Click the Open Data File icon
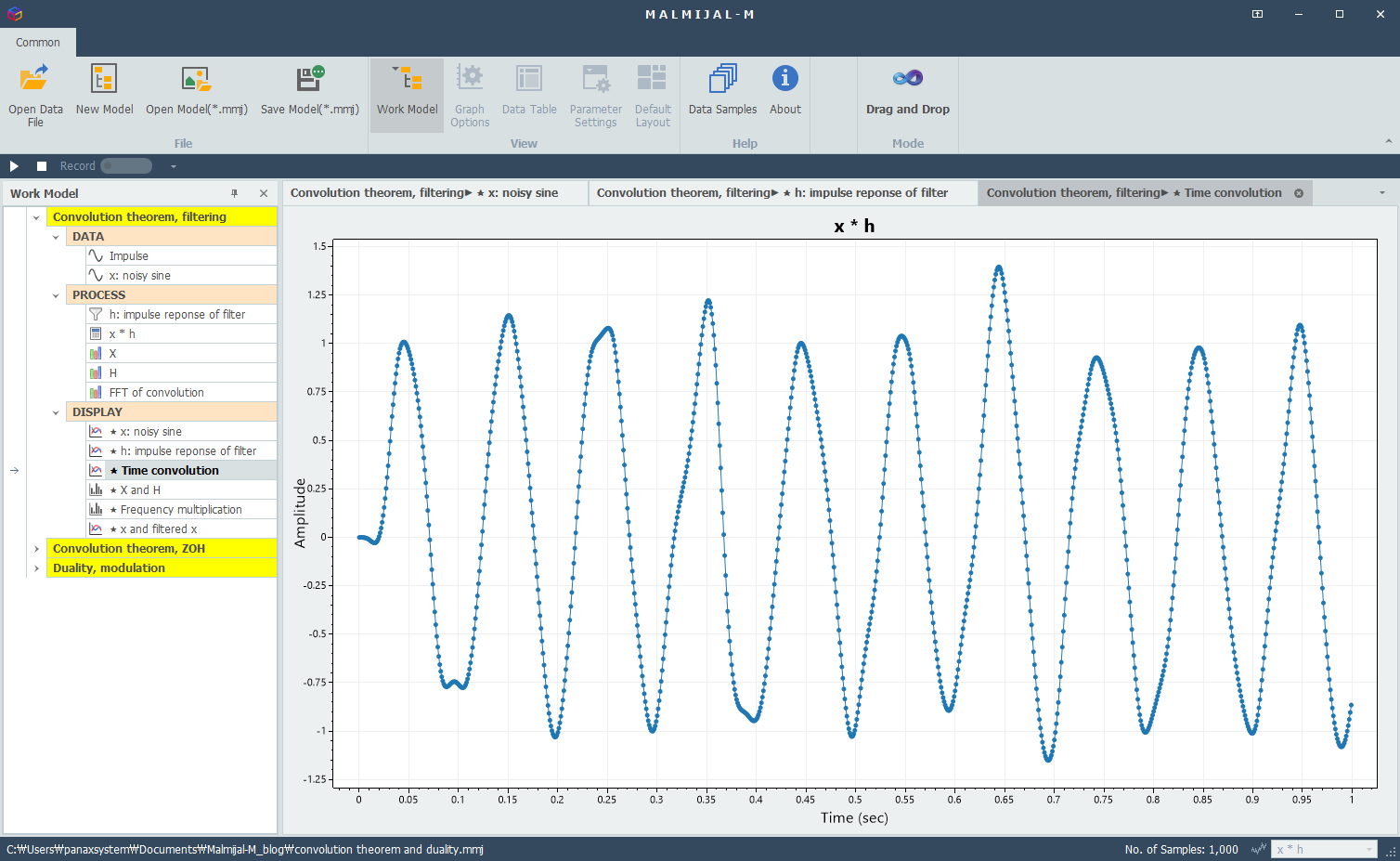Image resolution: width=1400 pixels, height=861 pixels. point(35,79)
